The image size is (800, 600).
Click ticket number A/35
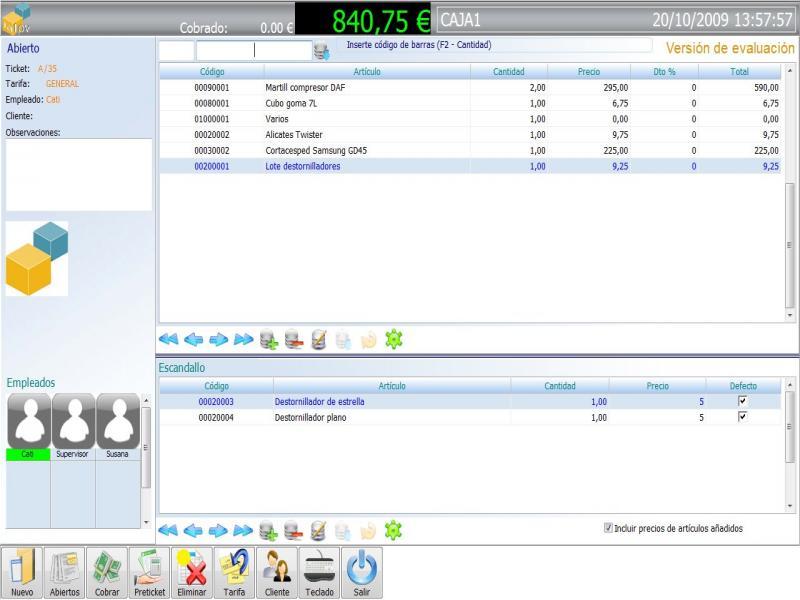(47, 68)
